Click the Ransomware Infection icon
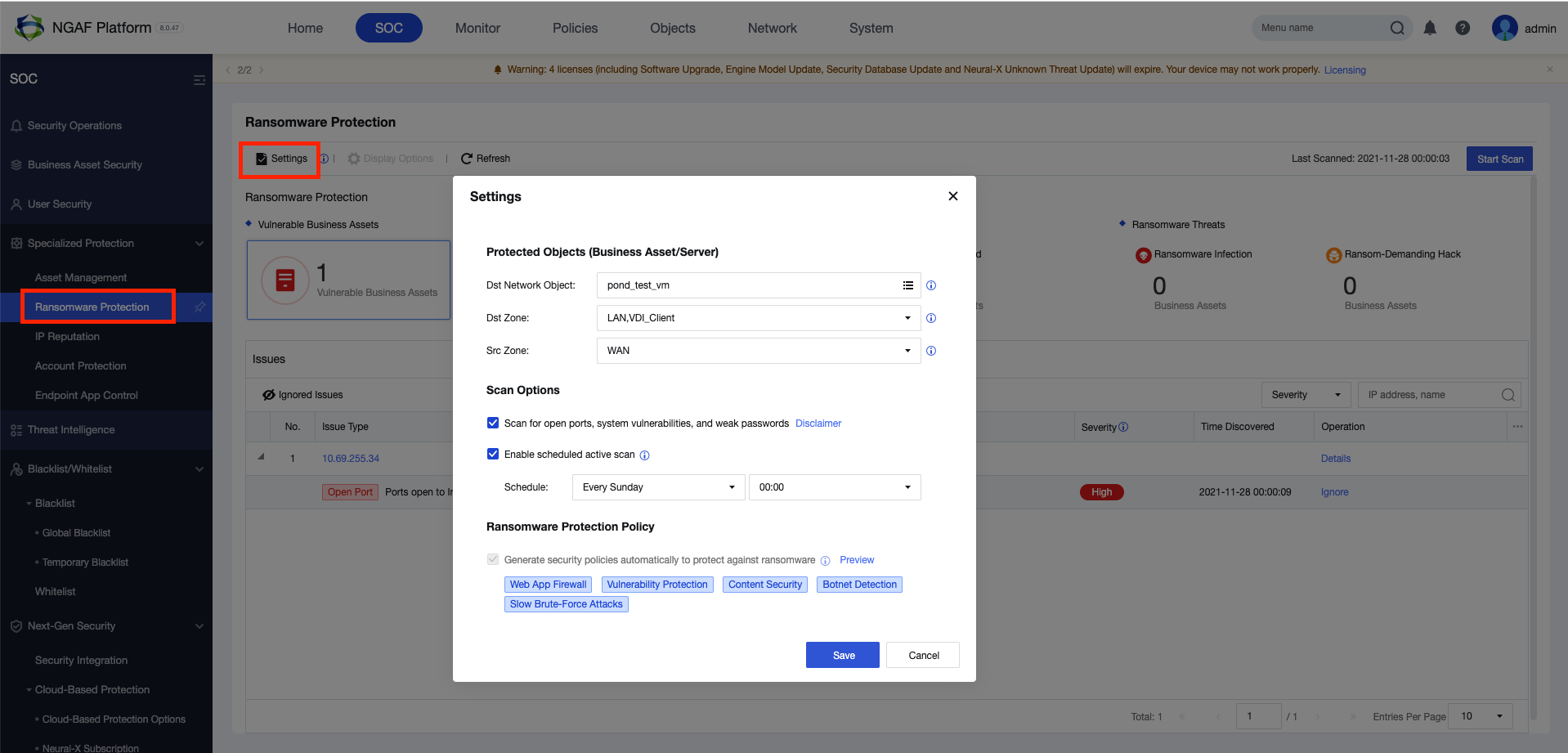1568x753 pixels. pyautogui.click(x=1144, y=255)
